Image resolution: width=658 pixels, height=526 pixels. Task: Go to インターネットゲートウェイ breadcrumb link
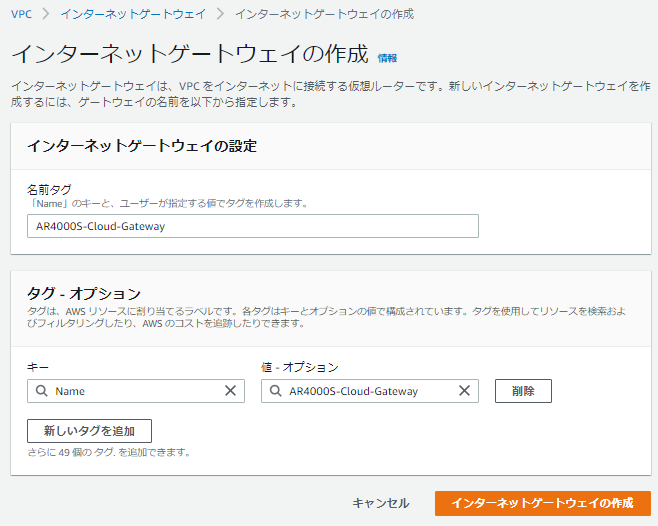tap(133, 15)
